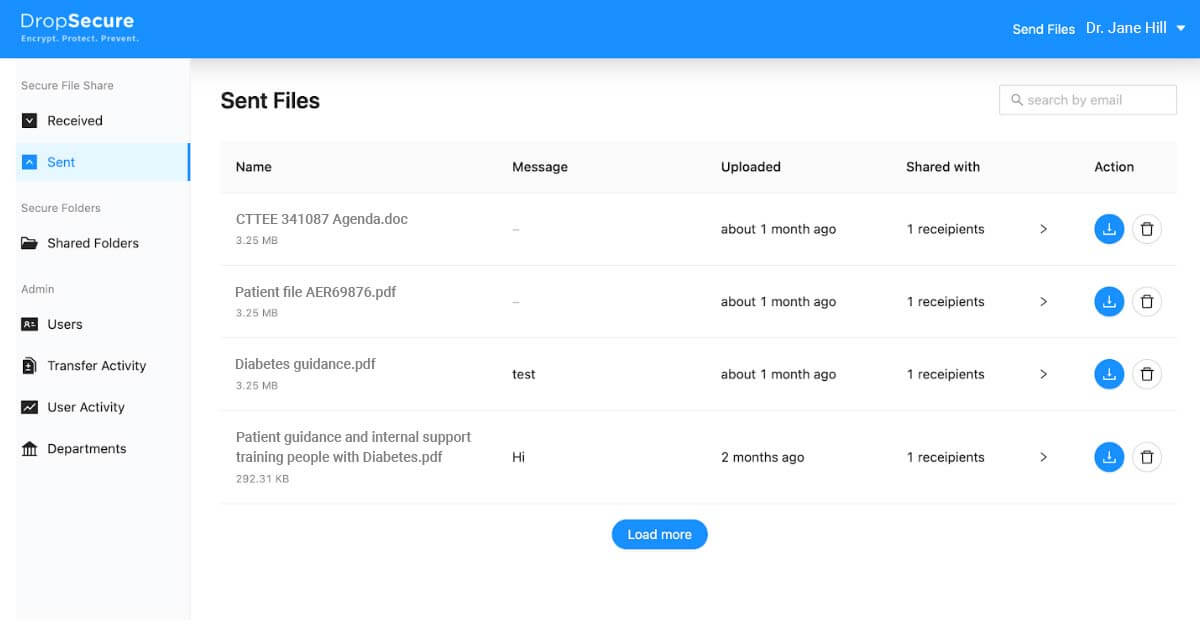Click the trash icon for the 292.31 KB file
This screenshot has height=630, width=1200.
point(1147,457)
